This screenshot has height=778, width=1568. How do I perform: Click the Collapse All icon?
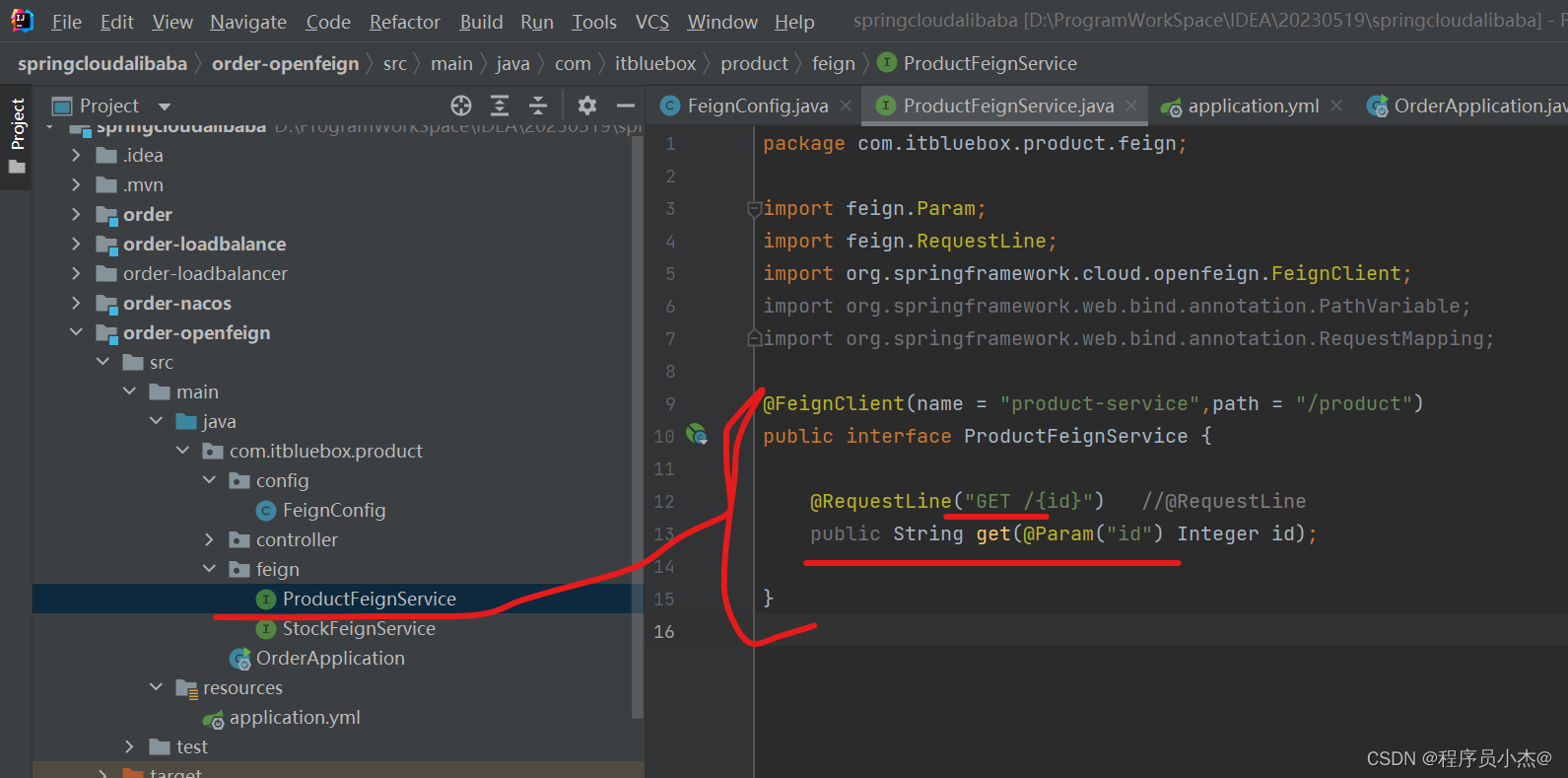pyautogui.click(x=538, y=106)
